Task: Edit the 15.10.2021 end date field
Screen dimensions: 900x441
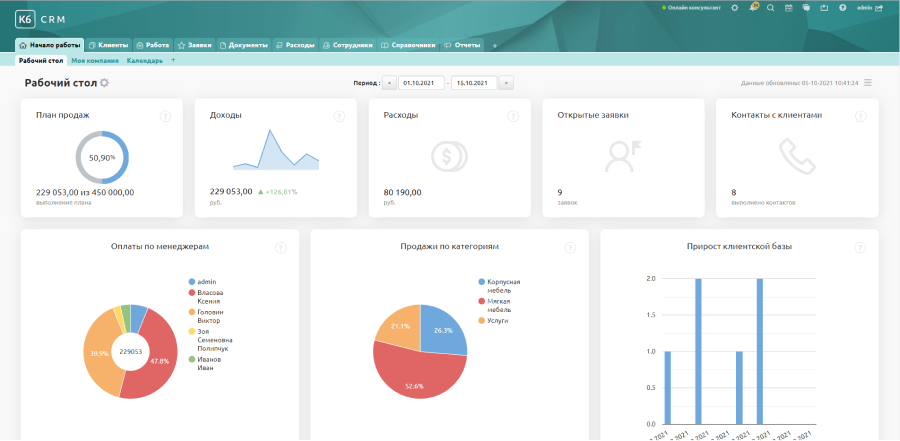Action: (x=474, y=83)
